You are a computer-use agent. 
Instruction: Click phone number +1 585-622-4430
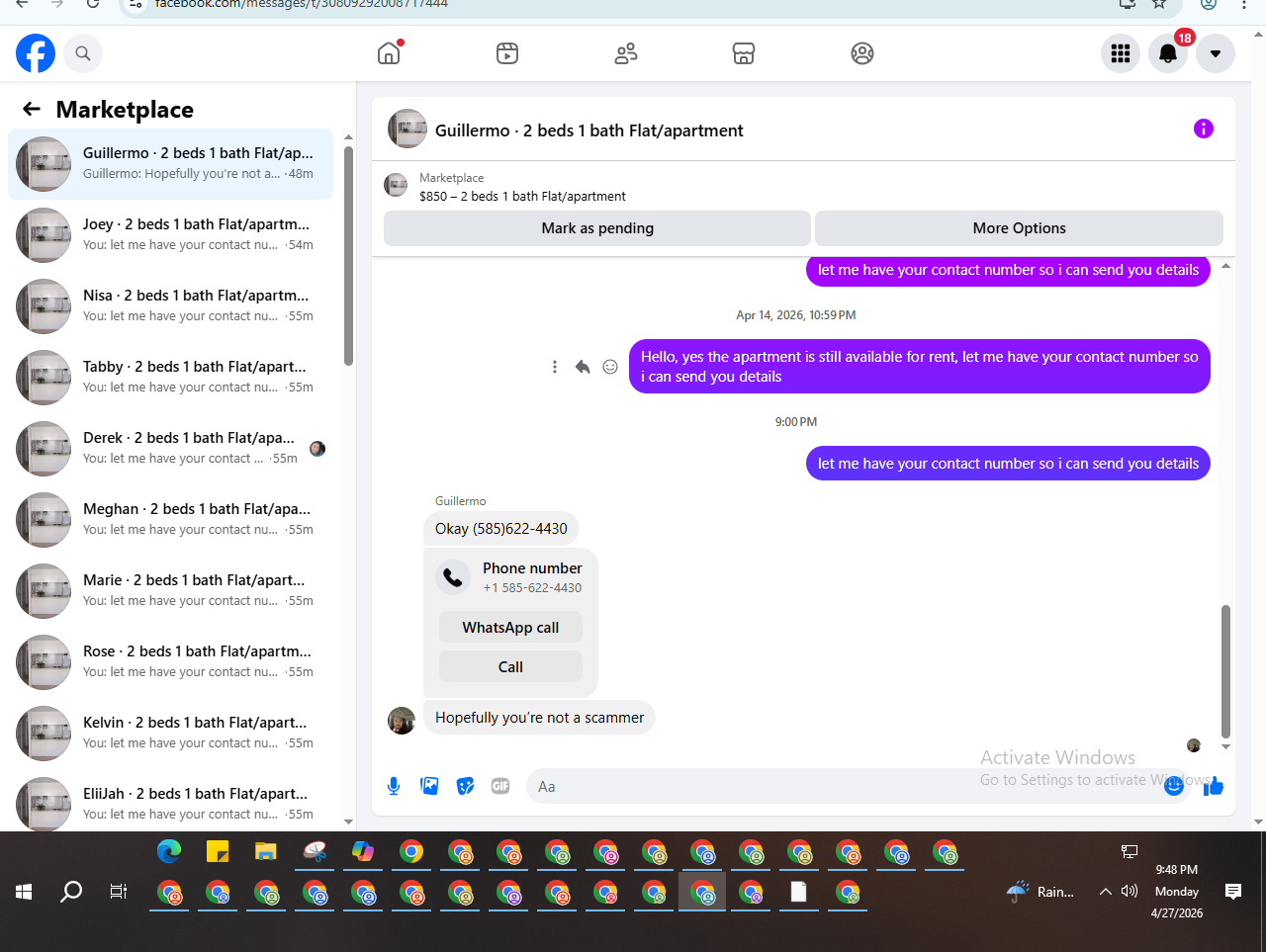click(x=532, y=587)
